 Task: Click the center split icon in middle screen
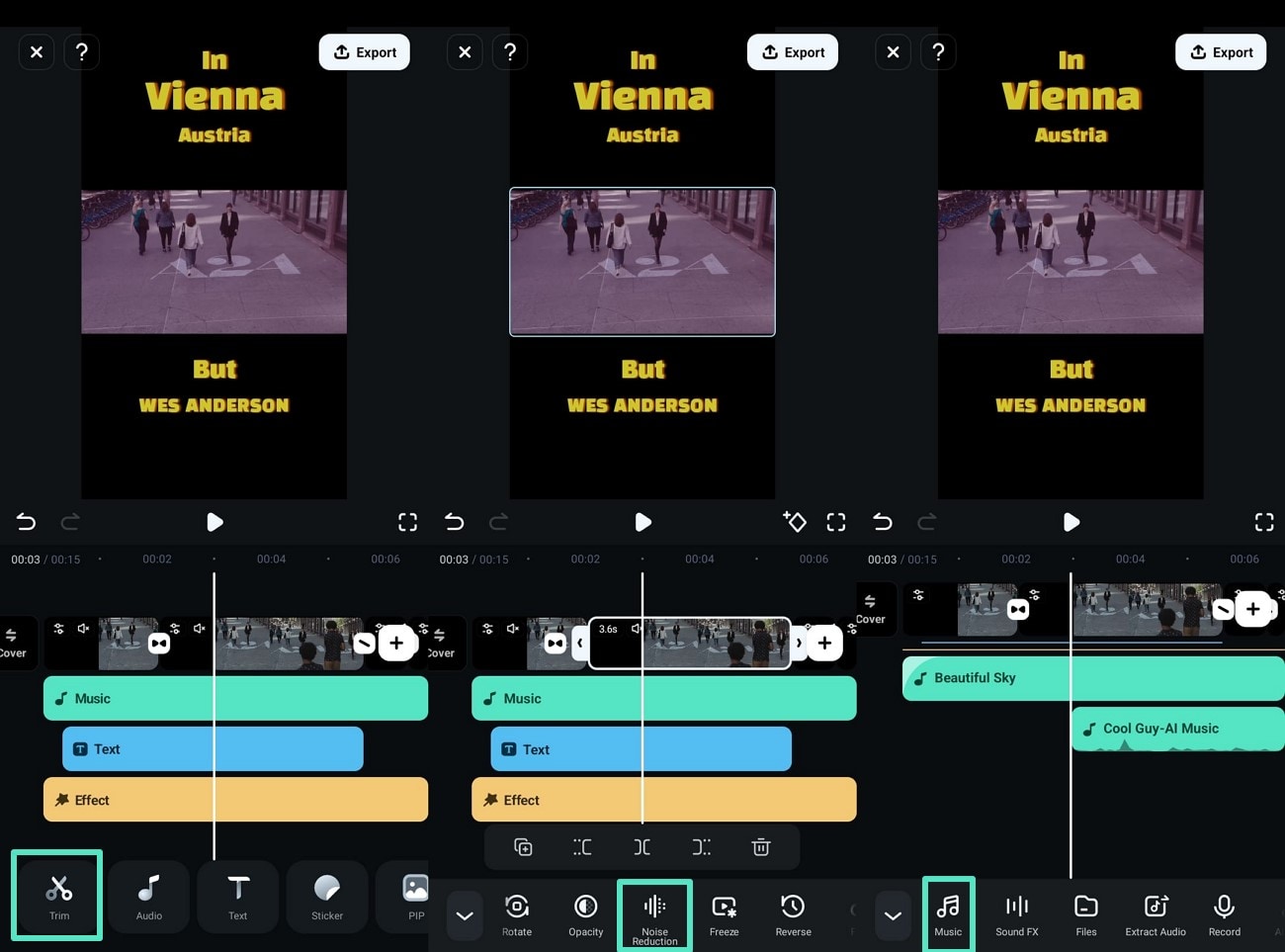642,847
